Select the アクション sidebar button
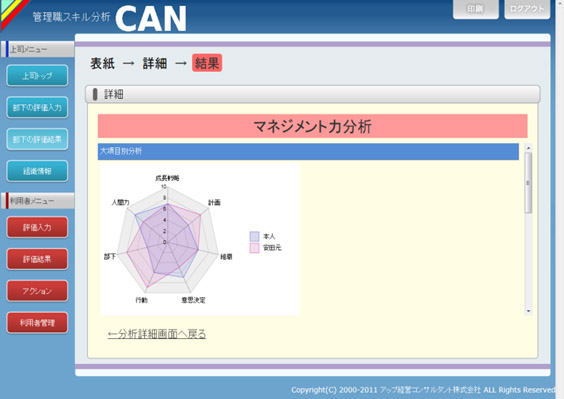This screenshot has height=399, width=564. coord(37,291)
